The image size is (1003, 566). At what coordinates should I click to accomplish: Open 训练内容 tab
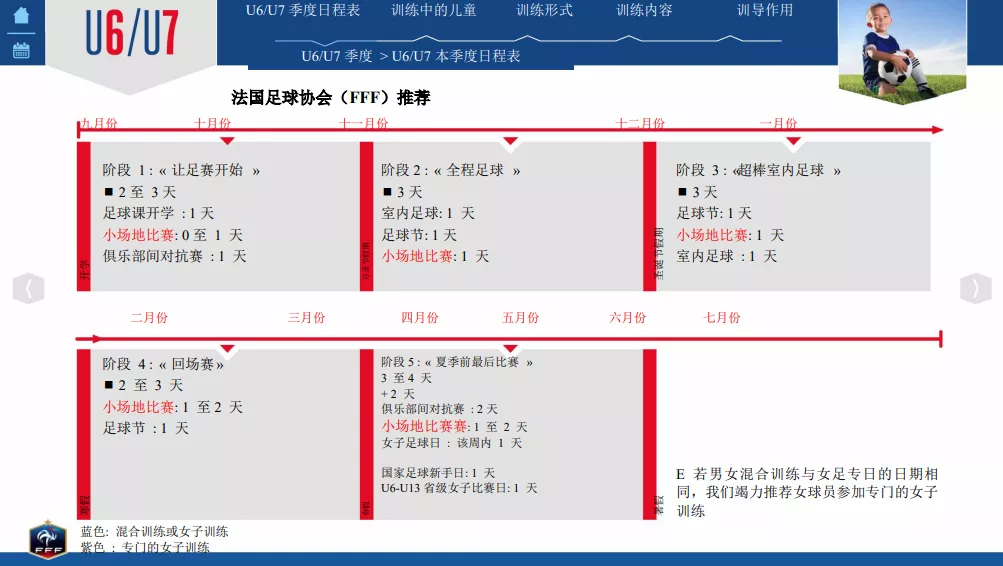(644, 10)
